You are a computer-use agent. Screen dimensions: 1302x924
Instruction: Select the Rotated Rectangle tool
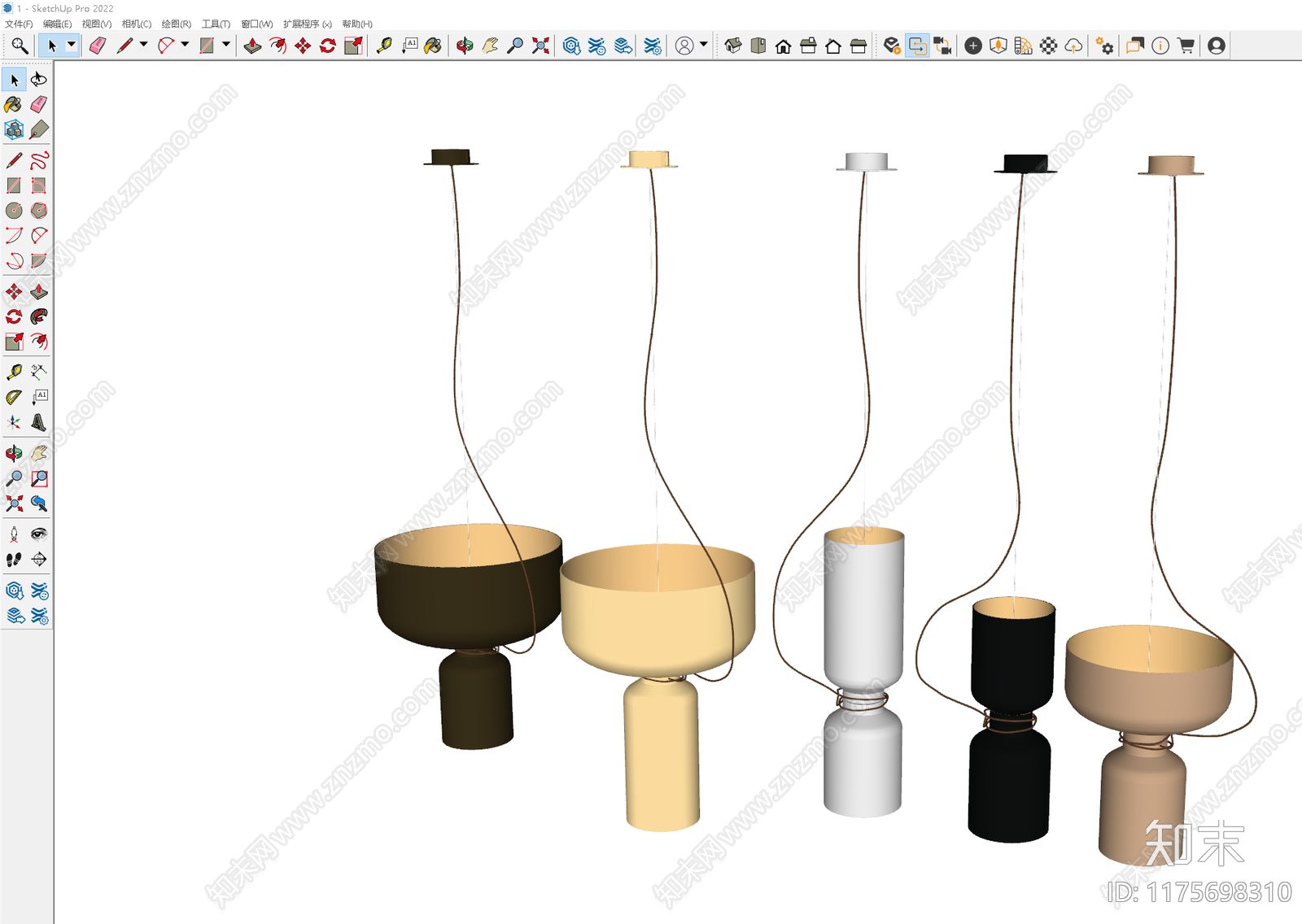tap(39, 185)
